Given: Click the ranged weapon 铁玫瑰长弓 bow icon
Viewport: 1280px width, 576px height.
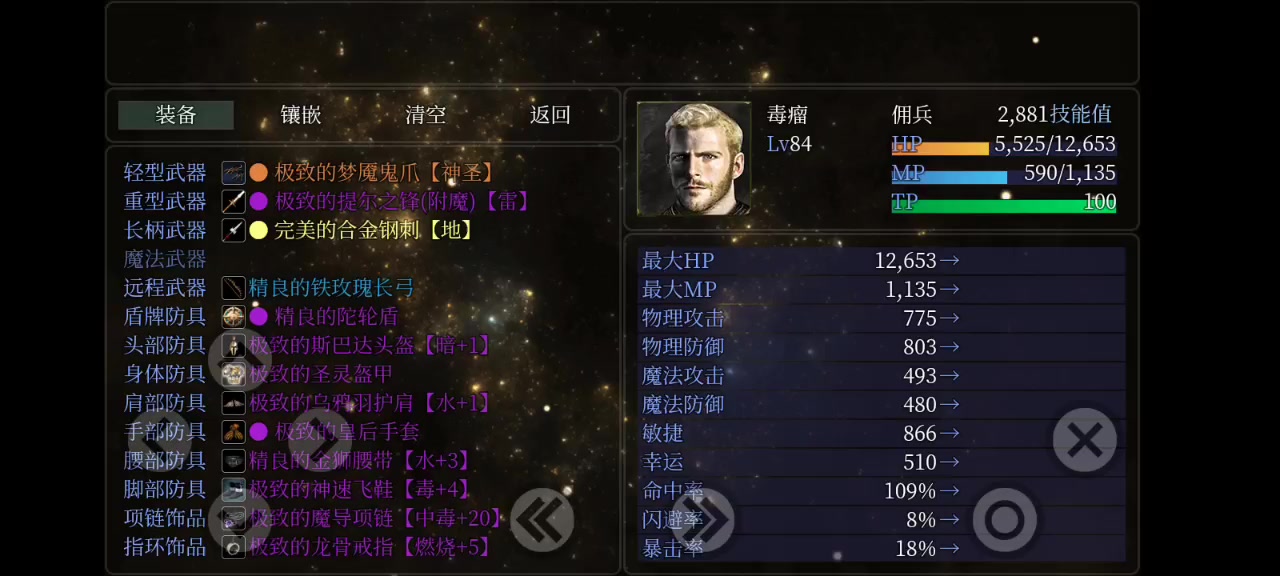Looking at the screenshot, I should [233, 288].
